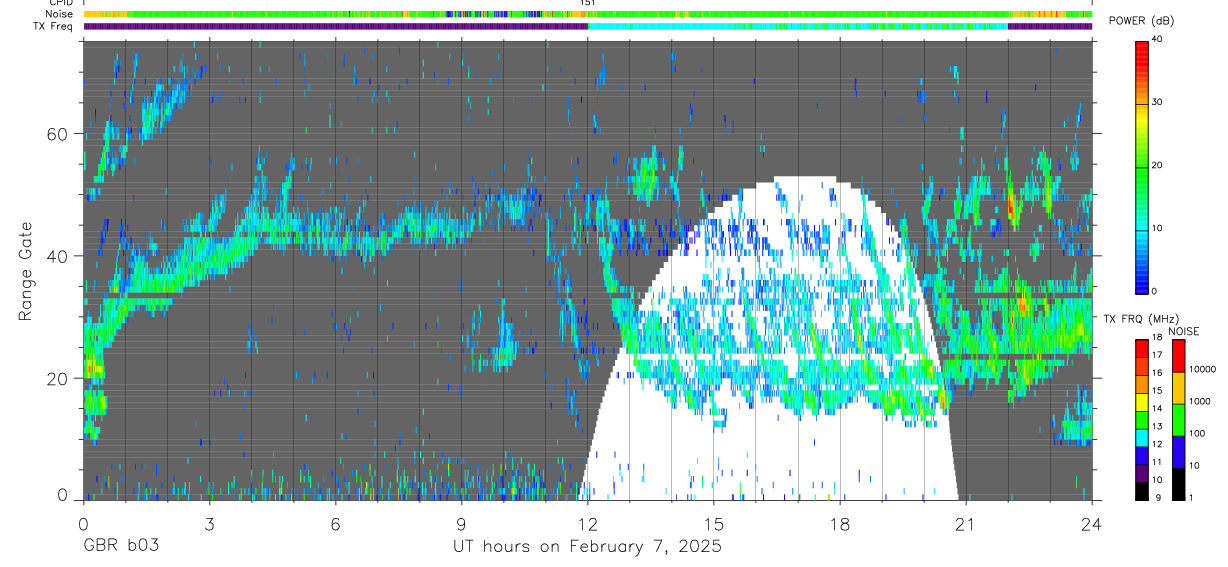Click the '9' tick on UT hours axis
The width and height of the screenshot is (1228, 567).
[x=462, y=523]
